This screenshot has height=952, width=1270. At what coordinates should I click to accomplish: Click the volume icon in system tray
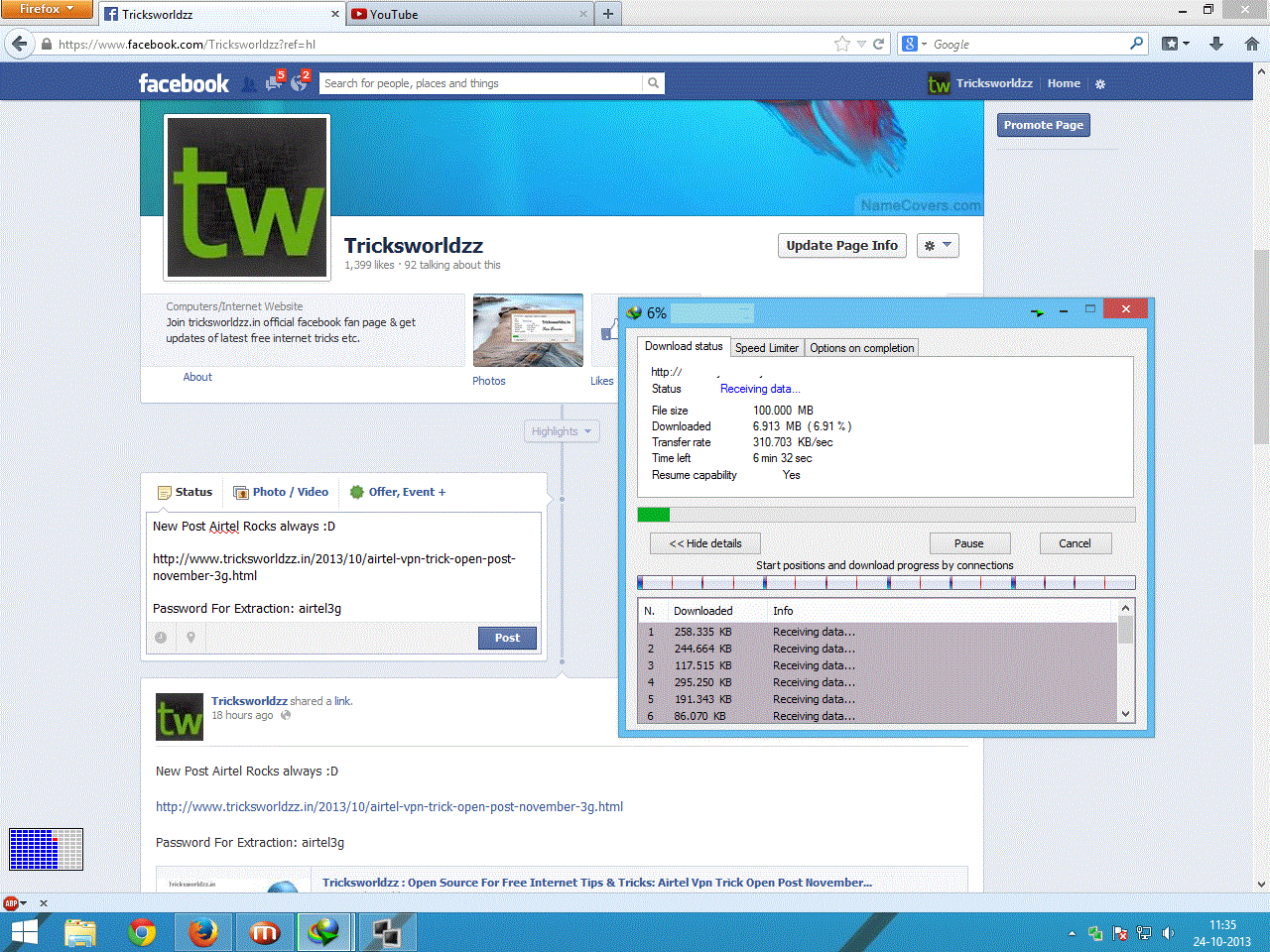pos(1168,933)
